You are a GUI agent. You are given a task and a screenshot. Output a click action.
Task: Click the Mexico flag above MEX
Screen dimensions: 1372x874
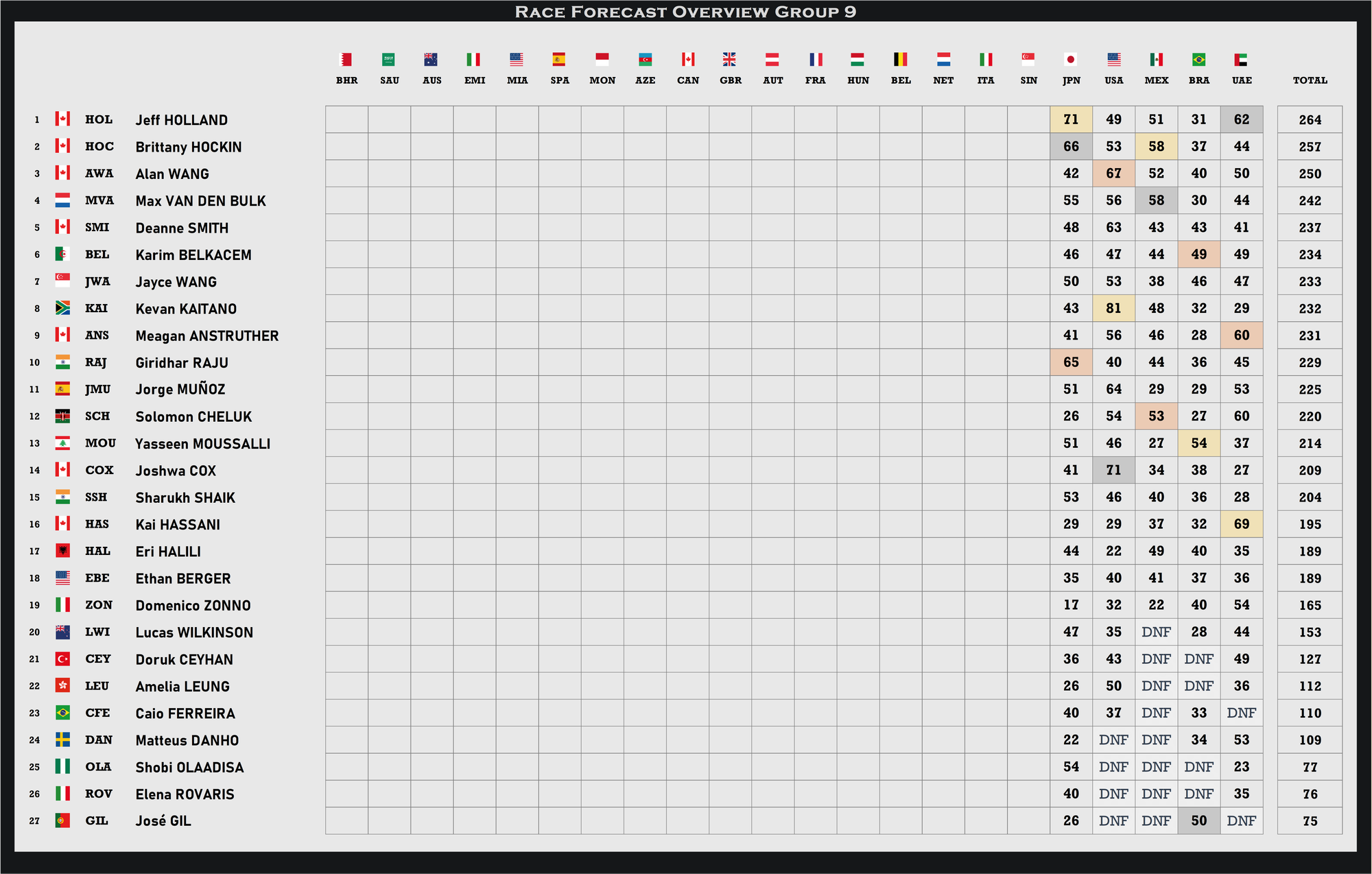(x=1156, y=60)
